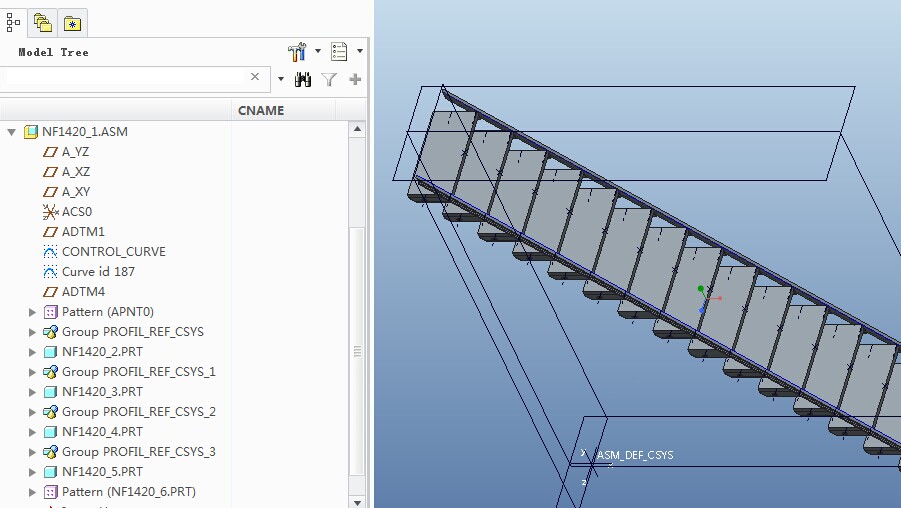Expand NF1420_2.PRT node
Image resolution: width=901 pixels, height=508 pixels.
click(33, 352)
